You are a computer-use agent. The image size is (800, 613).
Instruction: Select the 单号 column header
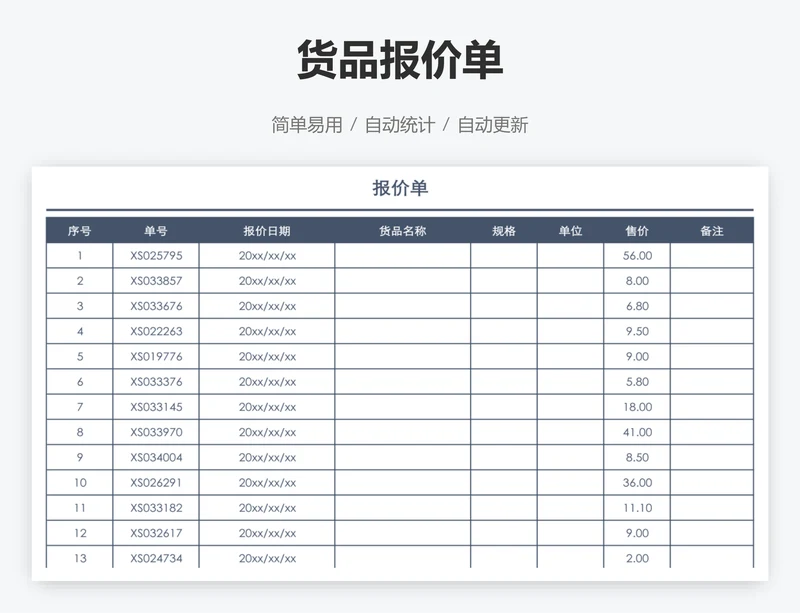156,231
